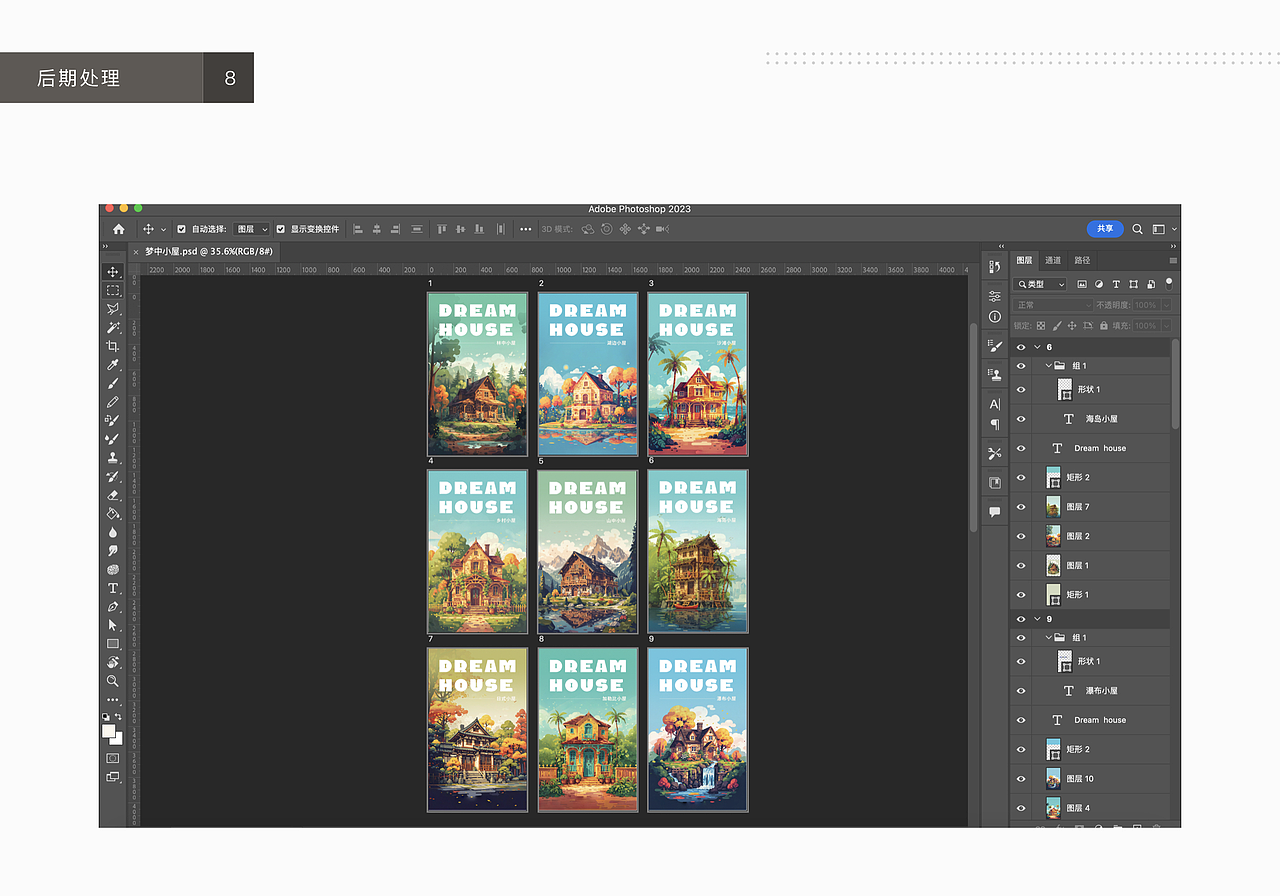Click the align left edges icon
This screenshot has height=896, width=1280.
(x=358, y=229)
